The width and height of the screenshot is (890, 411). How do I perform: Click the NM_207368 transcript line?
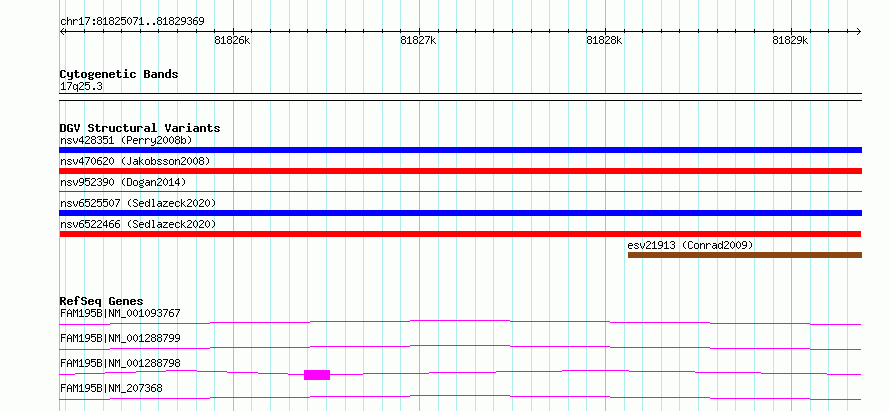(460, 397)
